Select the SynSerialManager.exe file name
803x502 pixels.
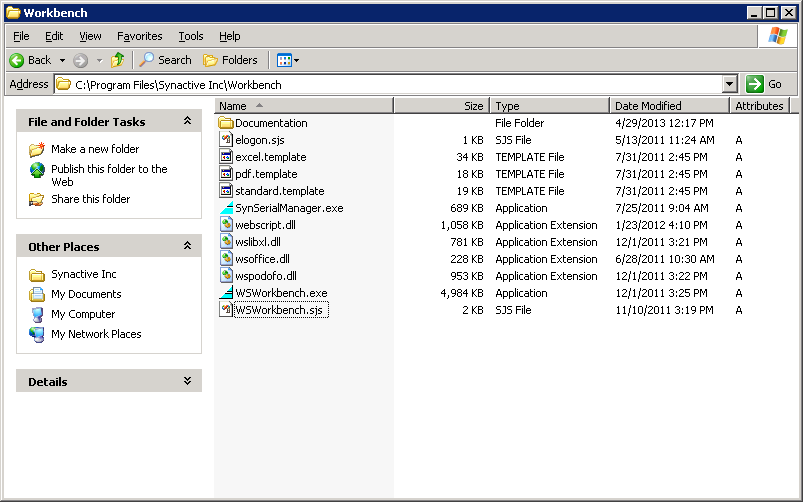pos(289,208)
